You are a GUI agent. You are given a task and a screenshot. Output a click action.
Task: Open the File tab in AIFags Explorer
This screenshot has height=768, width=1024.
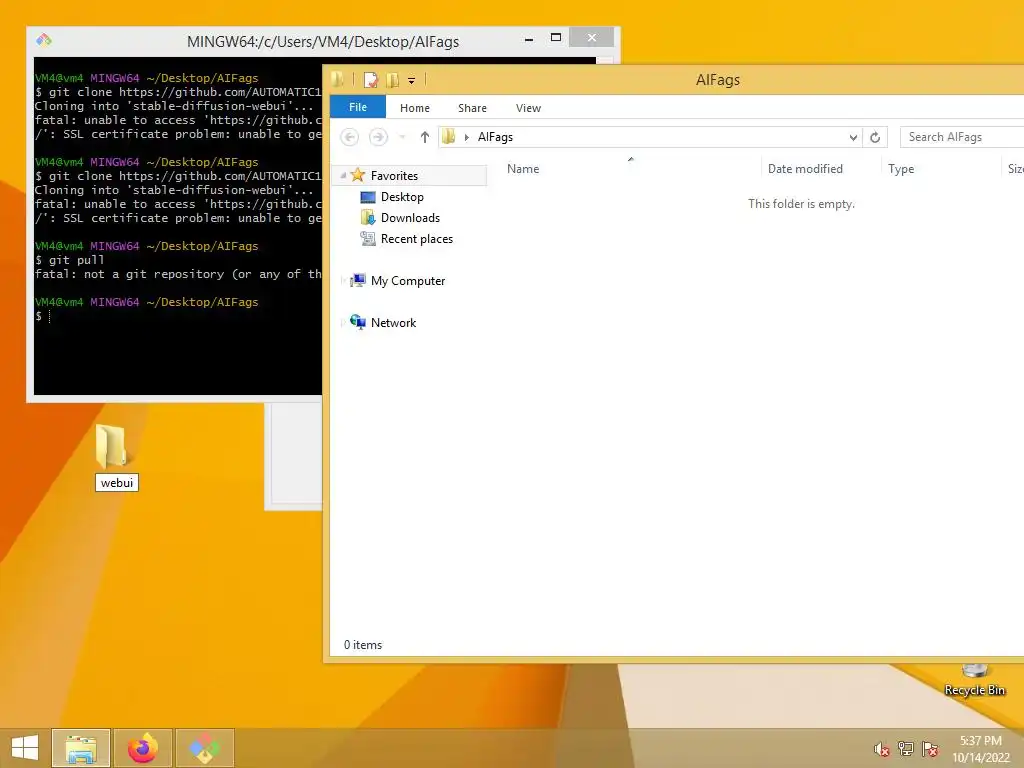(358, 107)
